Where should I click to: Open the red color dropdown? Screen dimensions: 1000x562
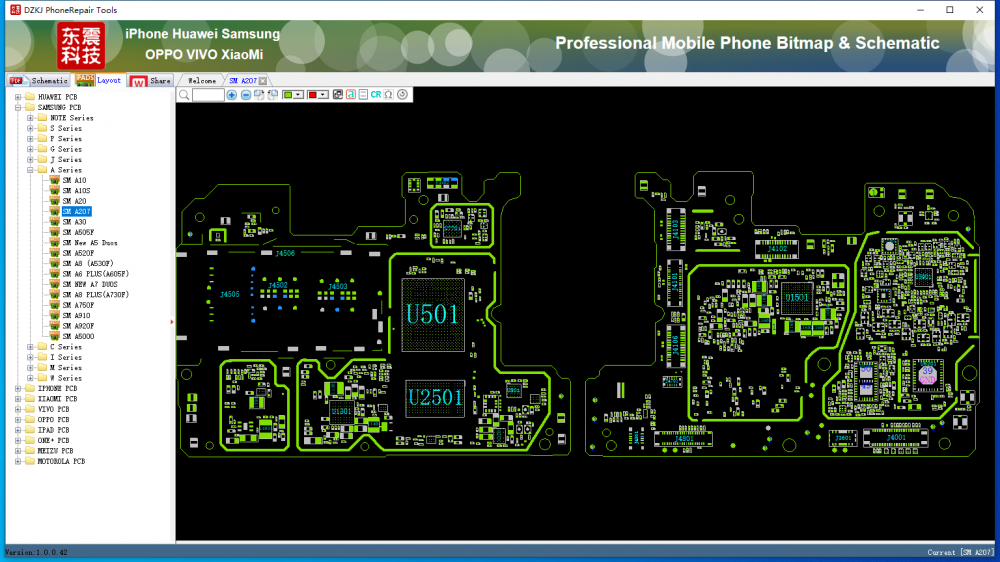click(323, 94)
